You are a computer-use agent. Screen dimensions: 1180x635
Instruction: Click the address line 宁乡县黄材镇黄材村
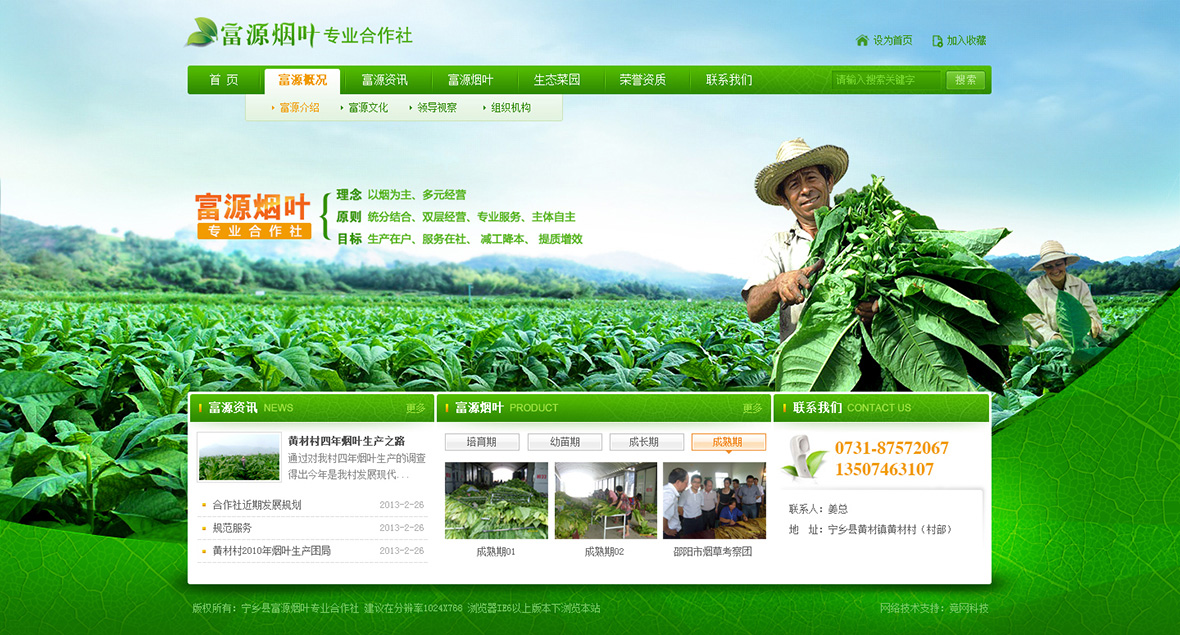(871, 530)
